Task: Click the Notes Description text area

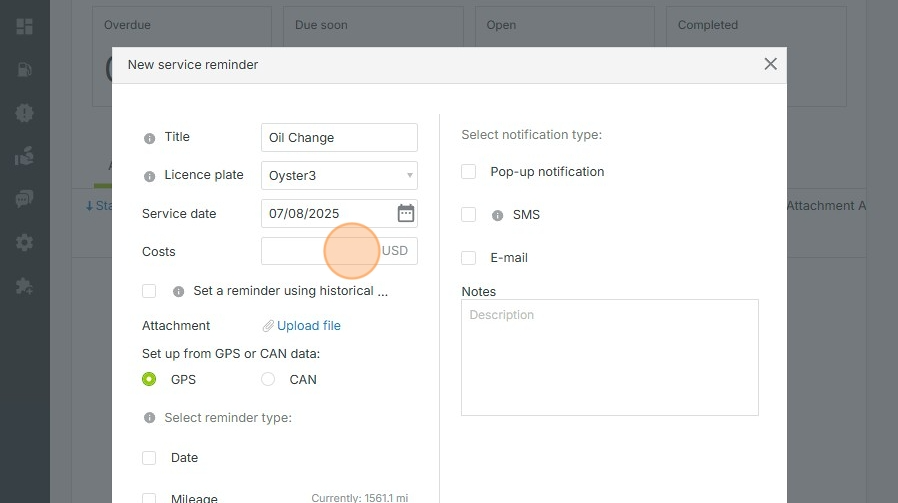Action: (x=610, y=357)
